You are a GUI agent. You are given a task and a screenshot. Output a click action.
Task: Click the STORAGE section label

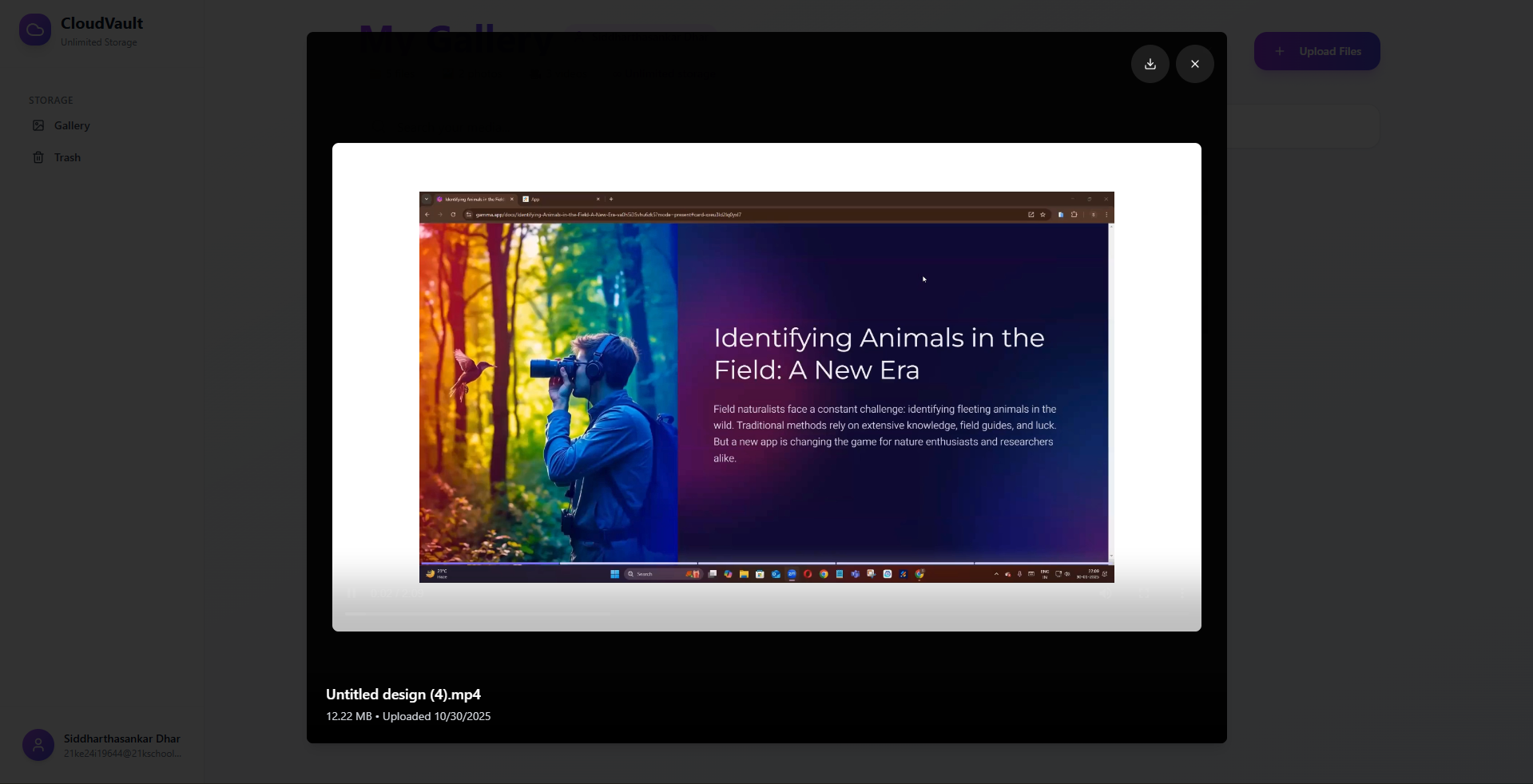pos(51,100)
